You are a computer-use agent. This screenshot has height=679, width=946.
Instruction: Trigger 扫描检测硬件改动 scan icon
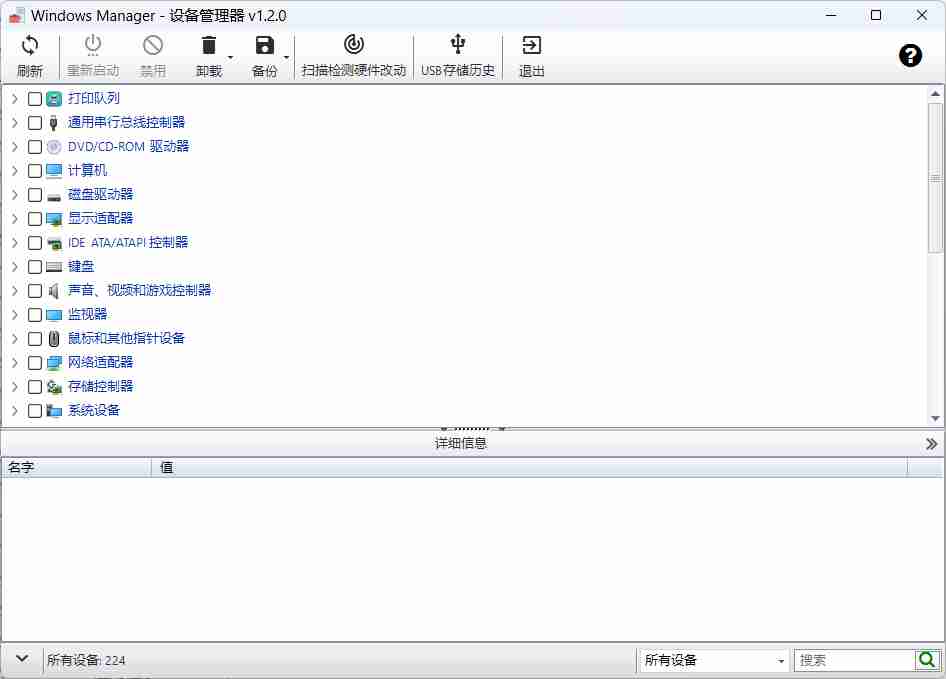pyautogui.click(x=354, y=45)
